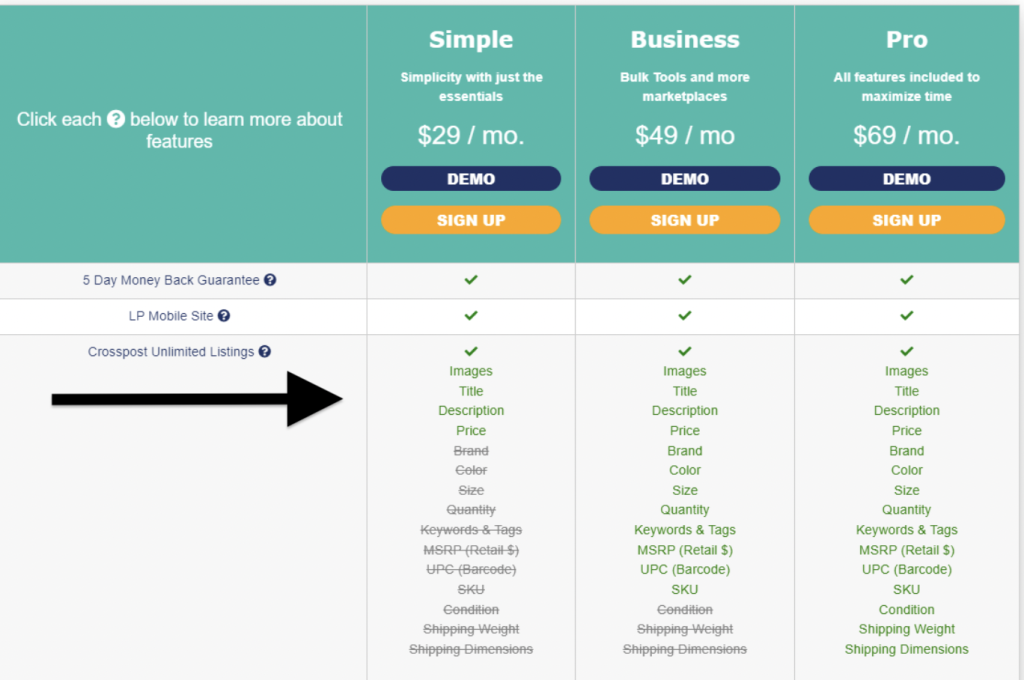
Task: Click Pro plan Crosspost Listings checkmark
Action: pos(907,352)
